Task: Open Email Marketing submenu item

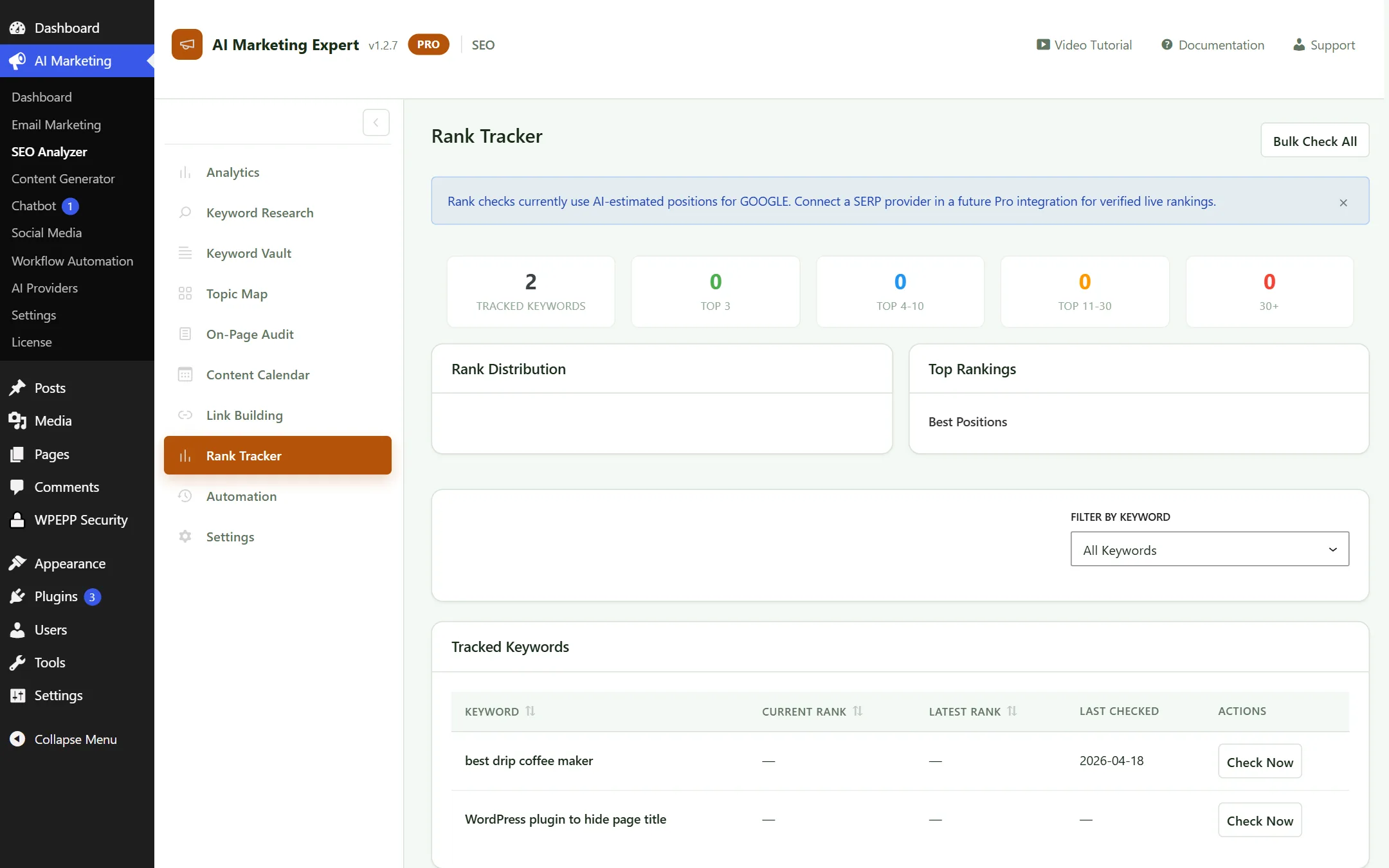Action: coord(56,124)
